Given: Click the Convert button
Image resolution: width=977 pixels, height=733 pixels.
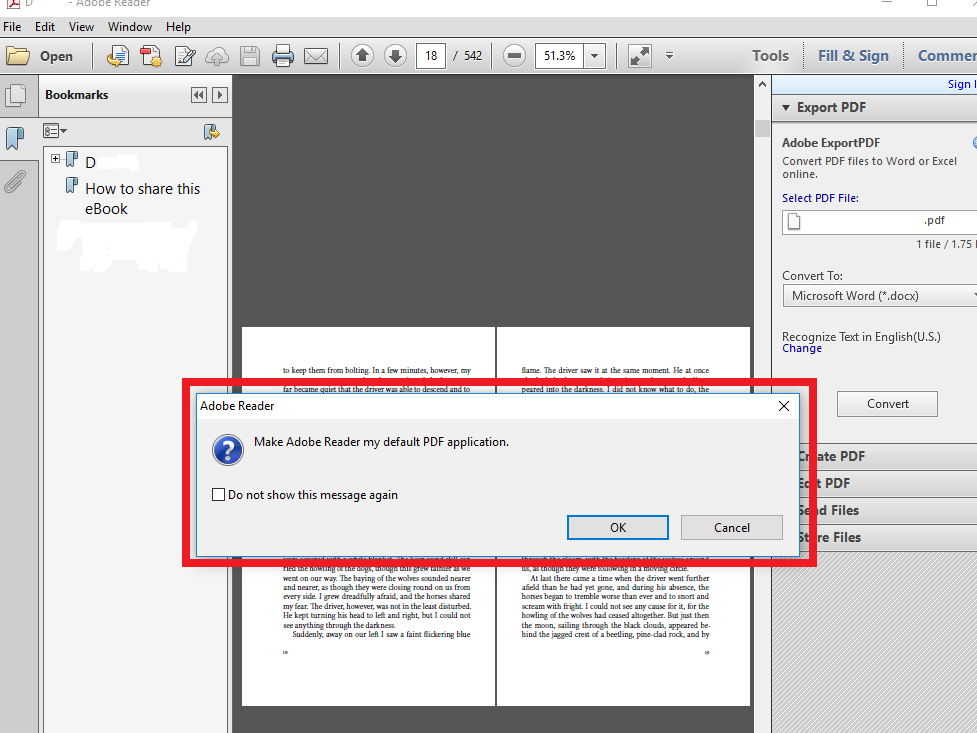Looking at the screenshot, I should click(887, 404).
